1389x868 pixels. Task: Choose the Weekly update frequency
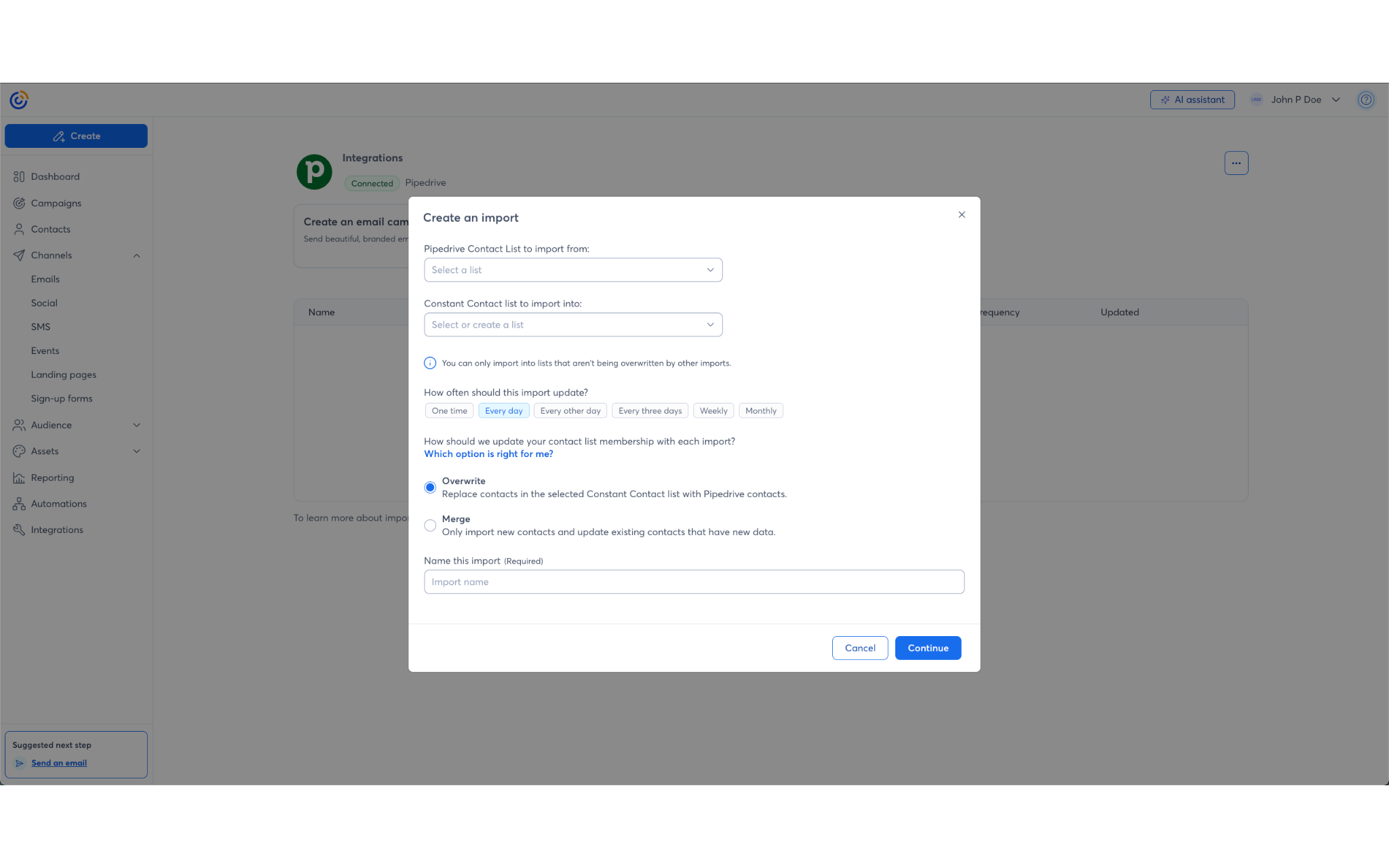point(713,411)
